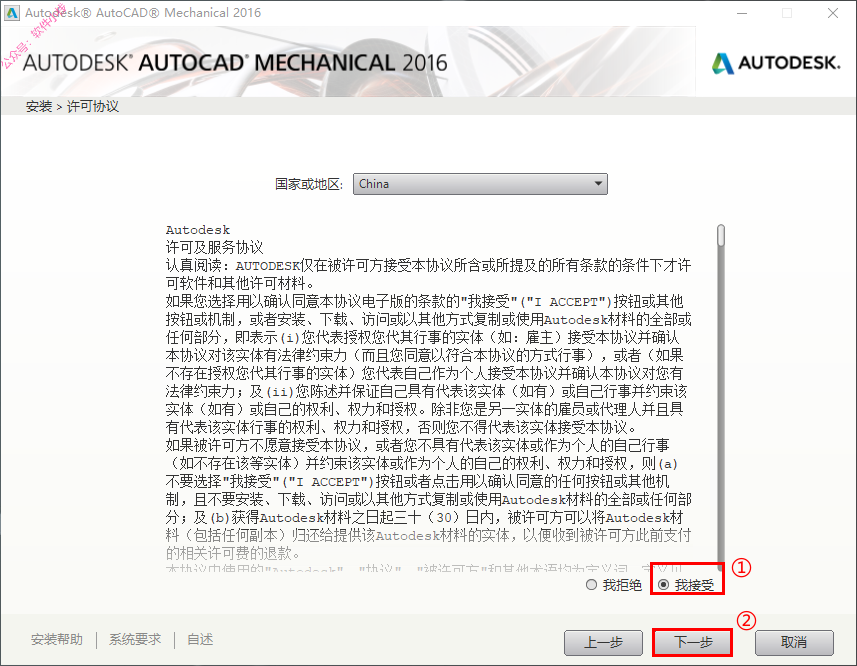This screenshot has height=666, width=857.
Task: Click the AutoCAD app icon in title bar
Action: (11, 13)
